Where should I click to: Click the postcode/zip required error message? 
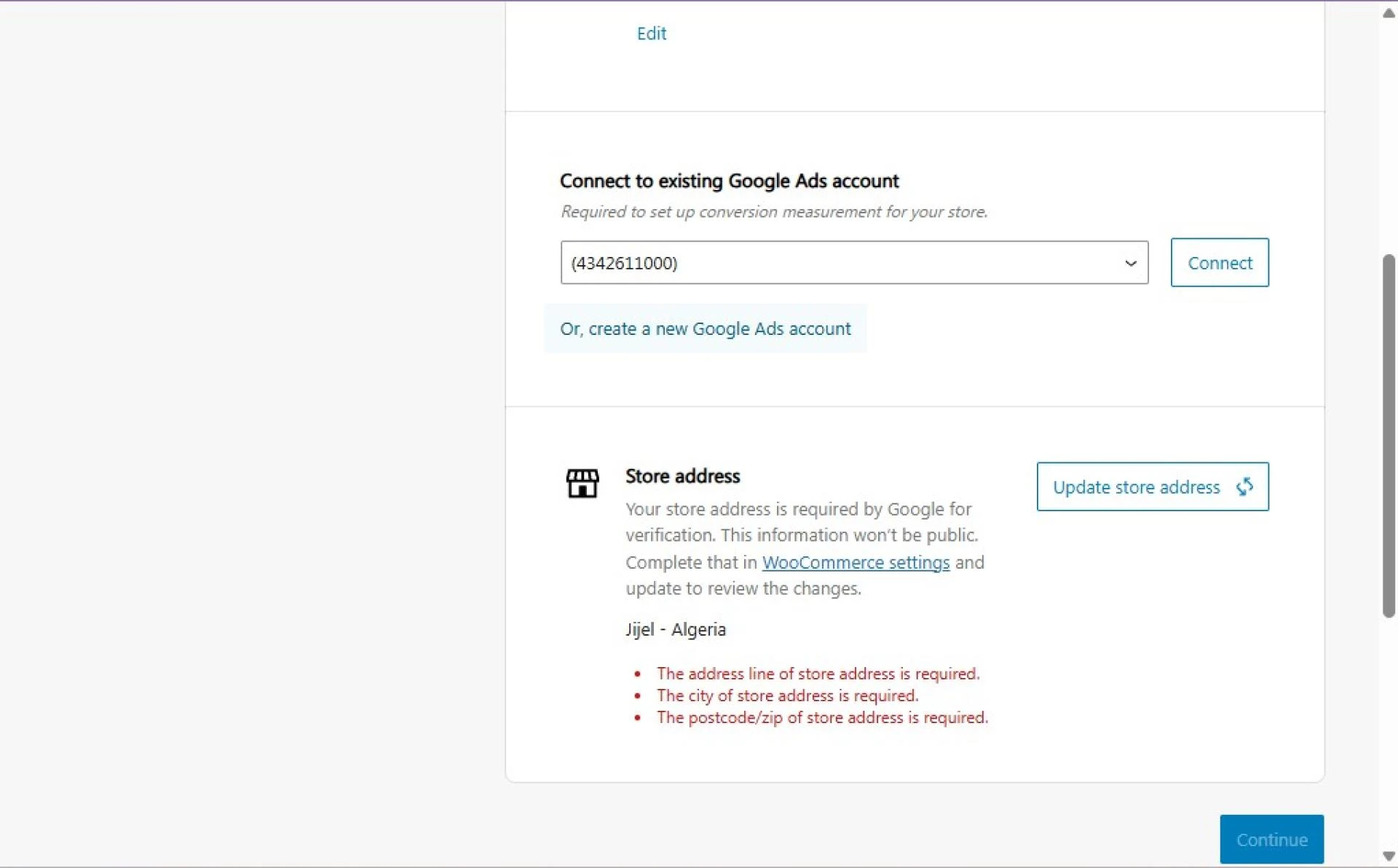(x=822, y=717)
